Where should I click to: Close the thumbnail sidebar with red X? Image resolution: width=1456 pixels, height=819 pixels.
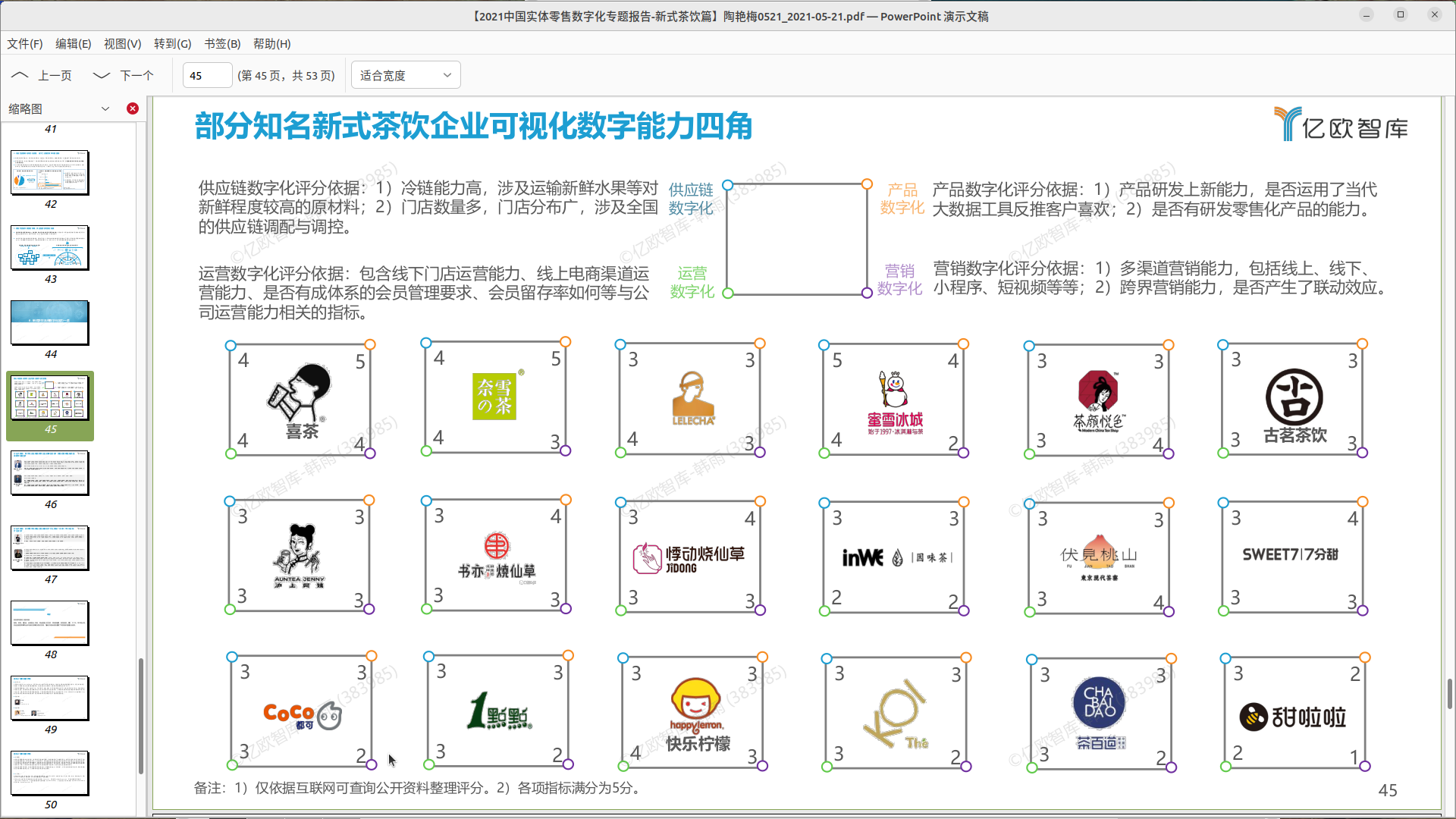point(133,108)
